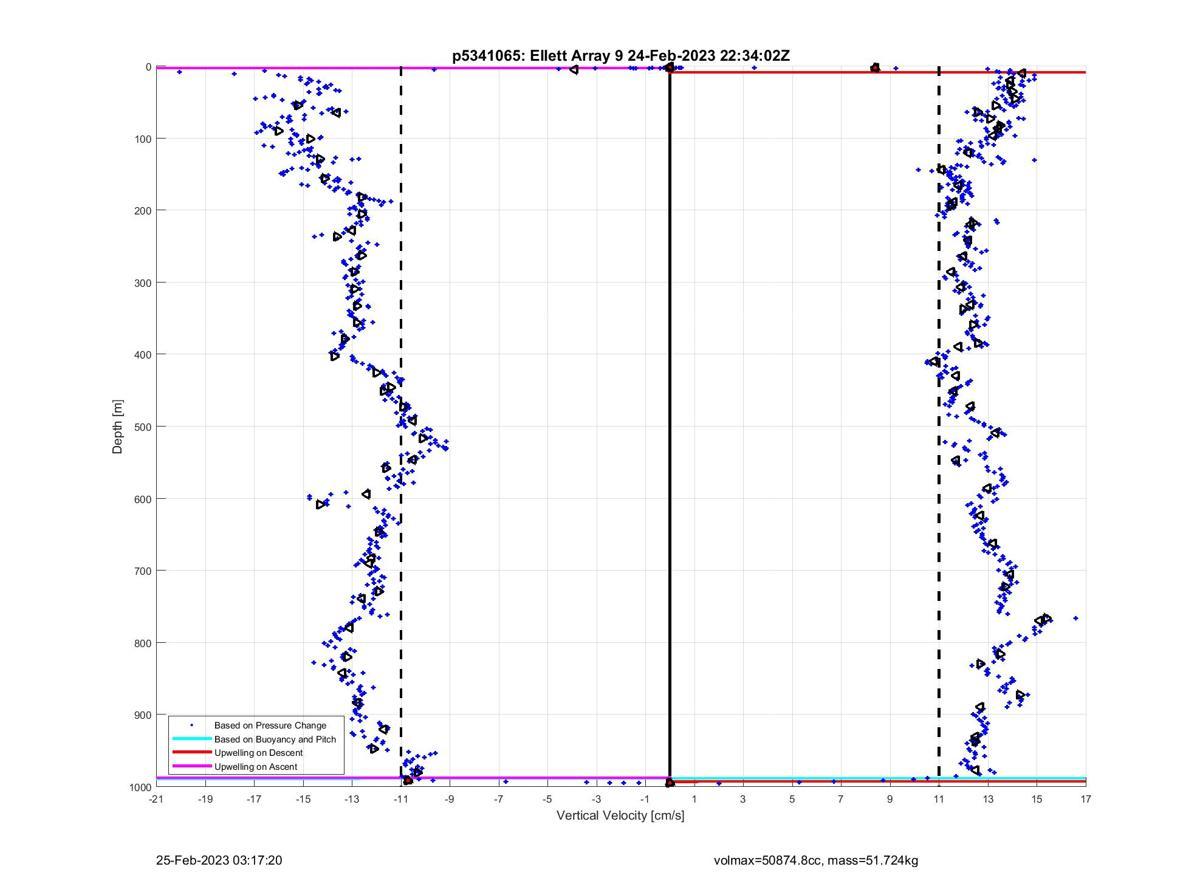Click legend entry 'Upwelling on Ascent'

point(256,767)
